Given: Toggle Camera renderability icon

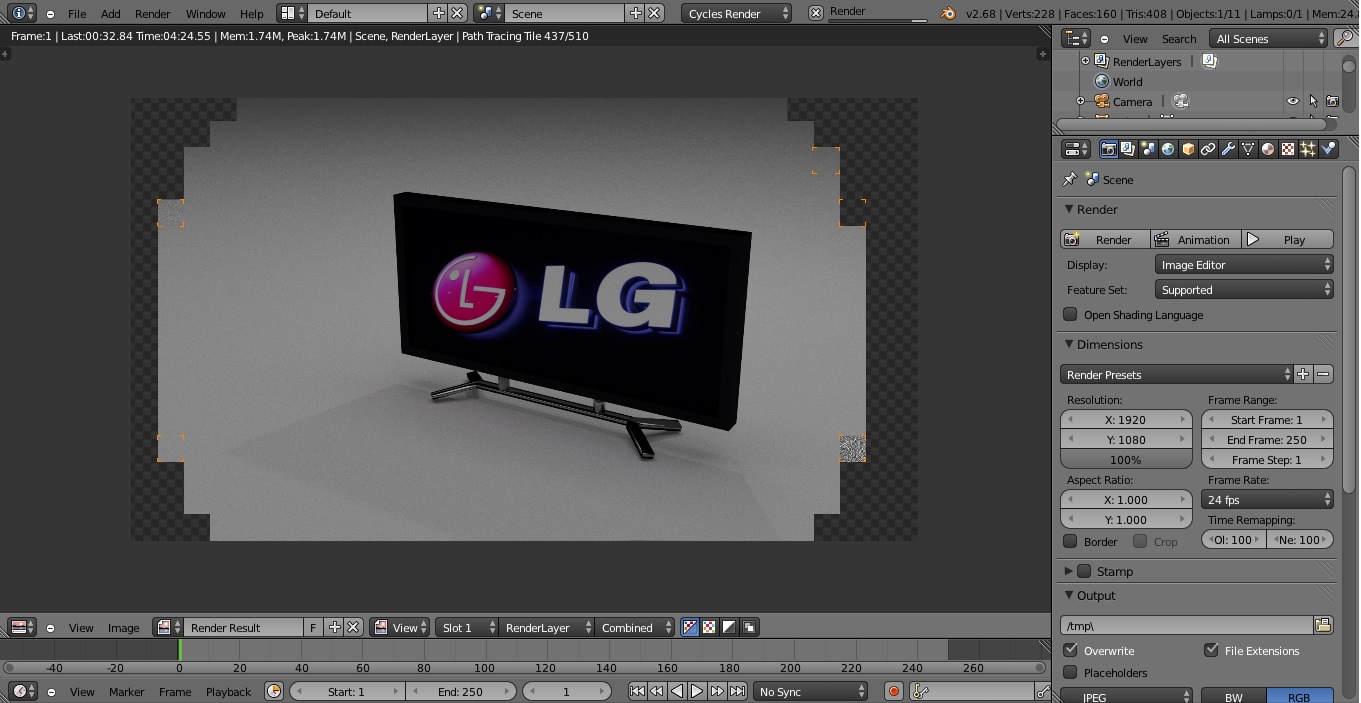Looking at the screenshot, I should (1332, 101).
